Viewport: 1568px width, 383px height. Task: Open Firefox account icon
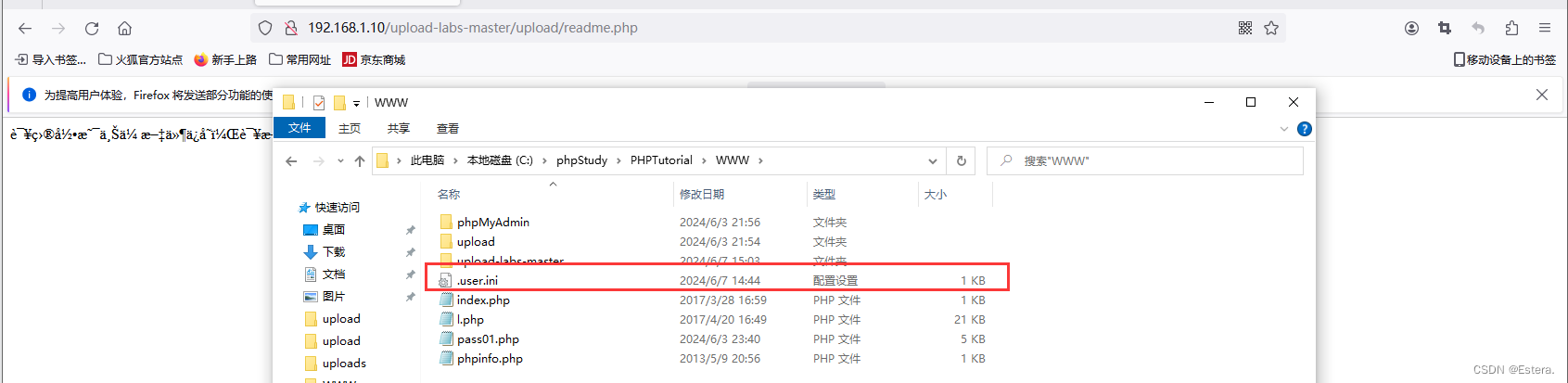pos(1411,28)
